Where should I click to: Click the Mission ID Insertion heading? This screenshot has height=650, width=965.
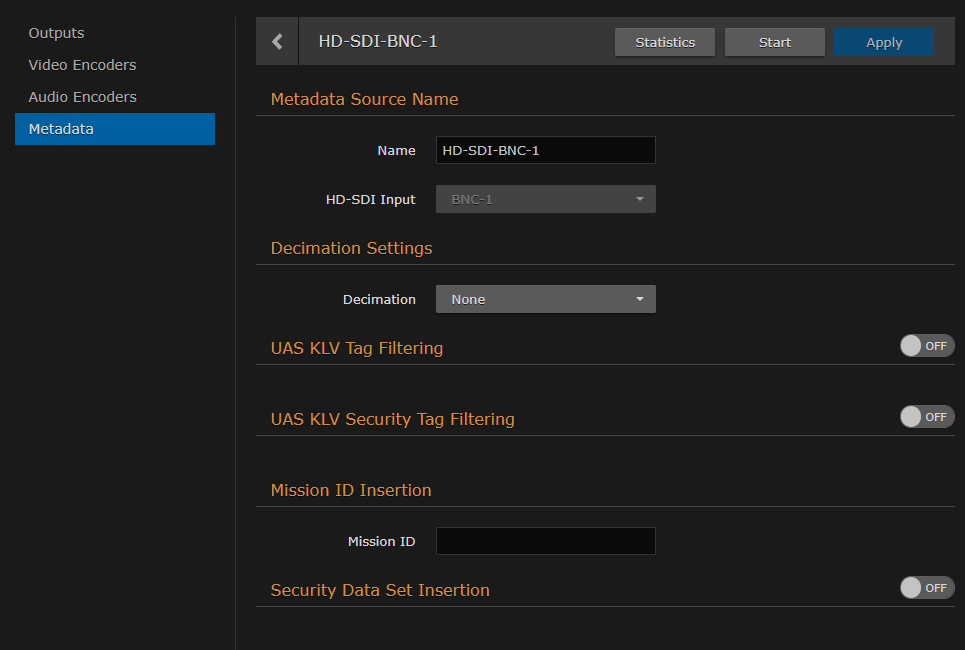tap(351, 490)
